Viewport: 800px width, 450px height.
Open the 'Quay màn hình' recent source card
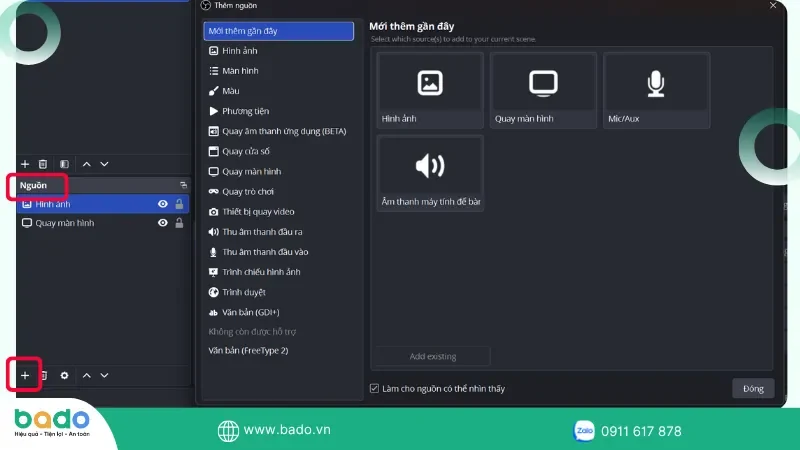click(x=543, y=90)
